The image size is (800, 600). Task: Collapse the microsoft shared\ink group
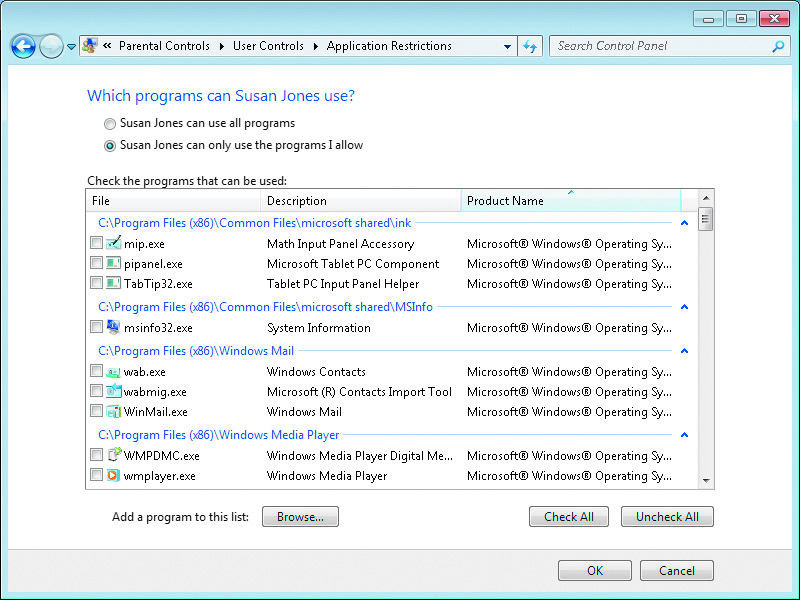(684, 223)
